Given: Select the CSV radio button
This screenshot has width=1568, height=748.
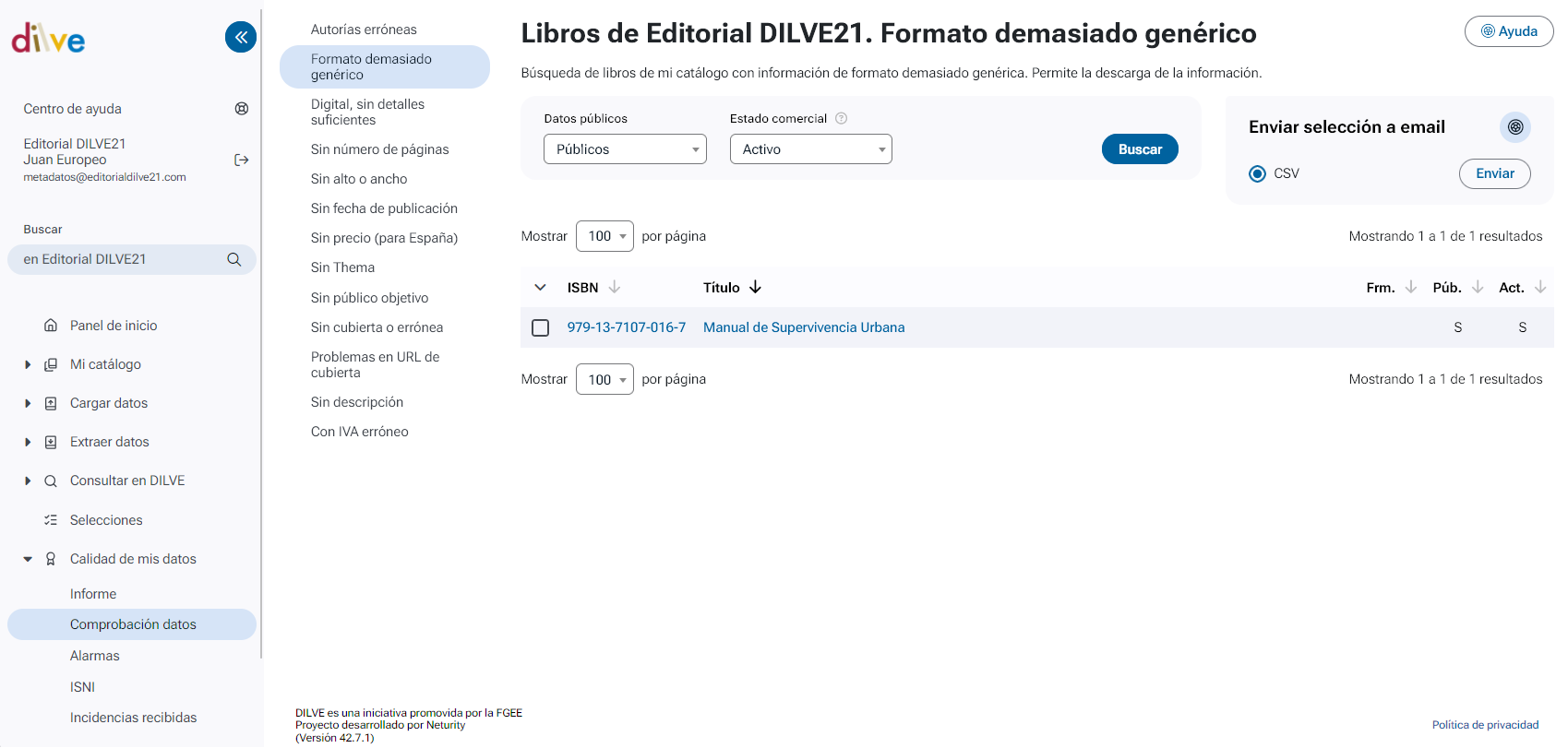Looking at the screenshot, I should (1257, 174).
